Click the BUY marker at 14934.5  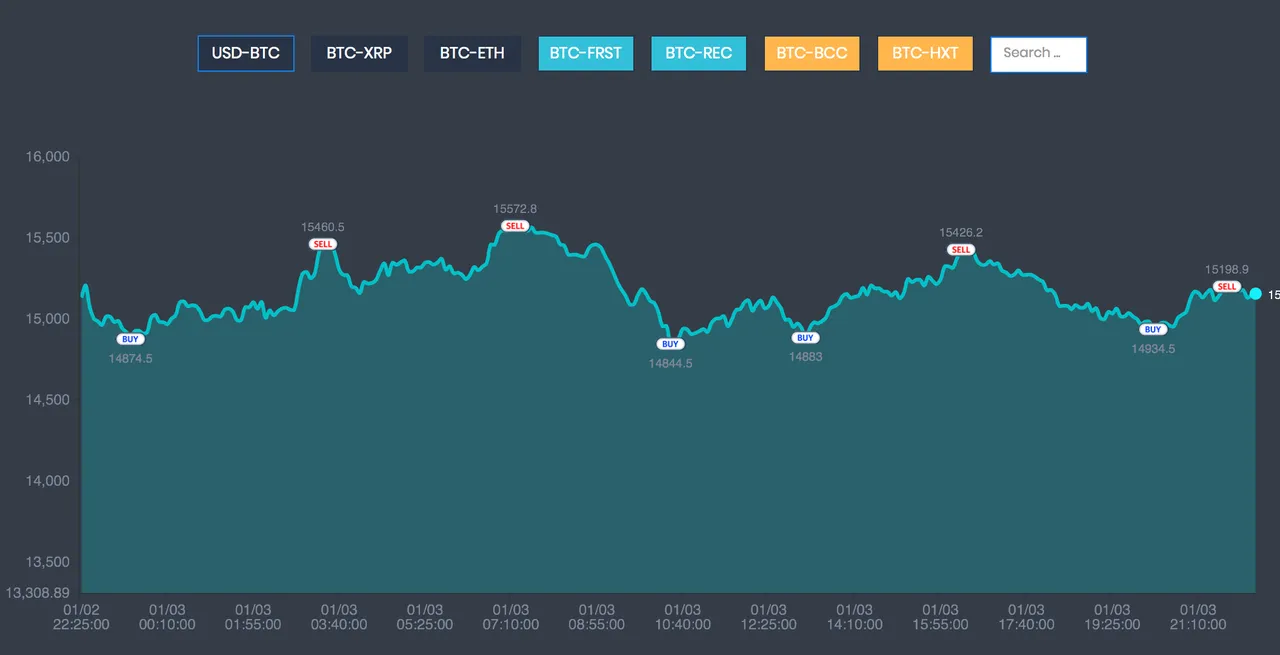(x=1153, y=329)
